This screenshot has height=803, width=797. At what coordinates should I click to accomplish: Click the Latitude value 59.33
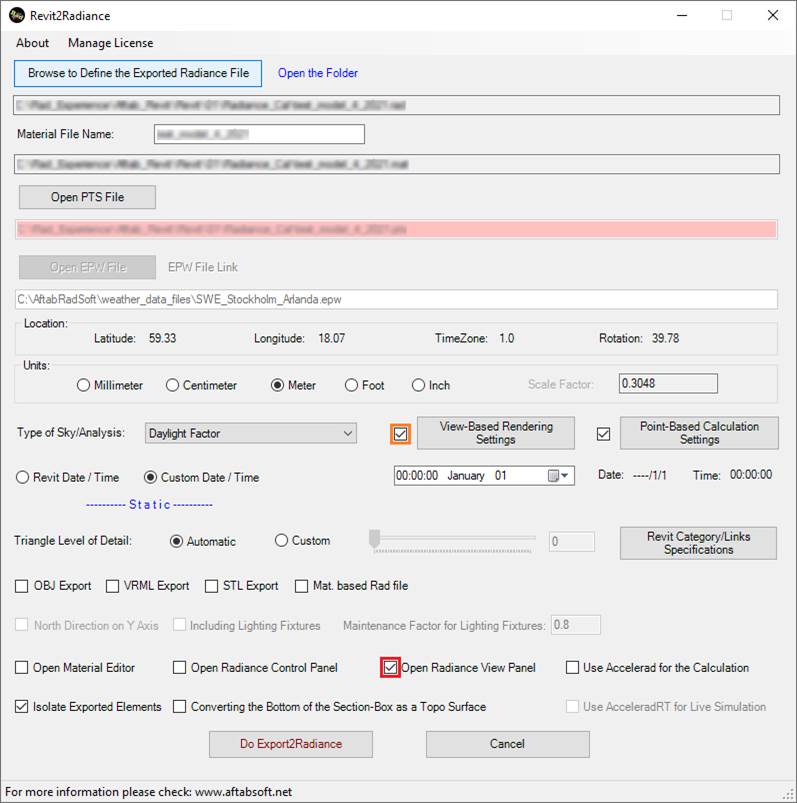click(162, 338)
